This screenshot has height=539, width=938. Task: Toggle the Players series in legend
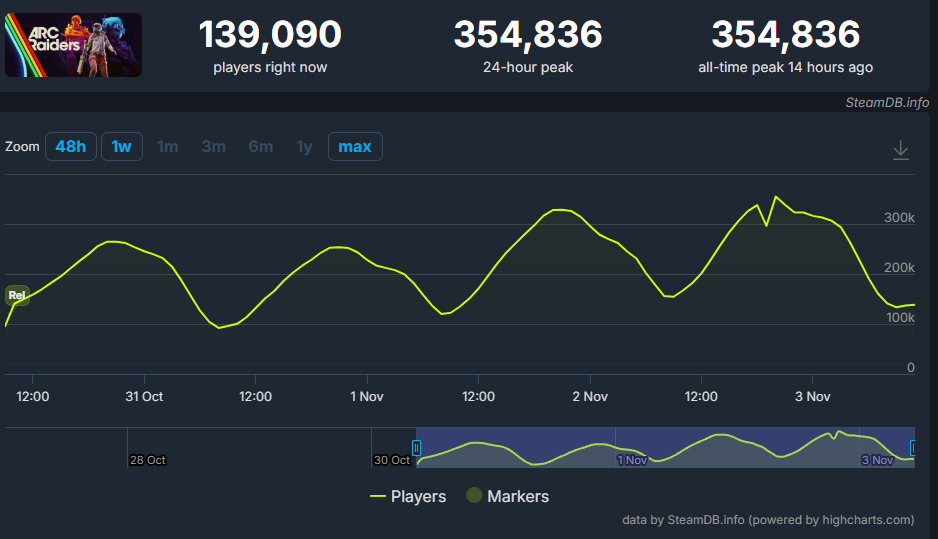408,496
